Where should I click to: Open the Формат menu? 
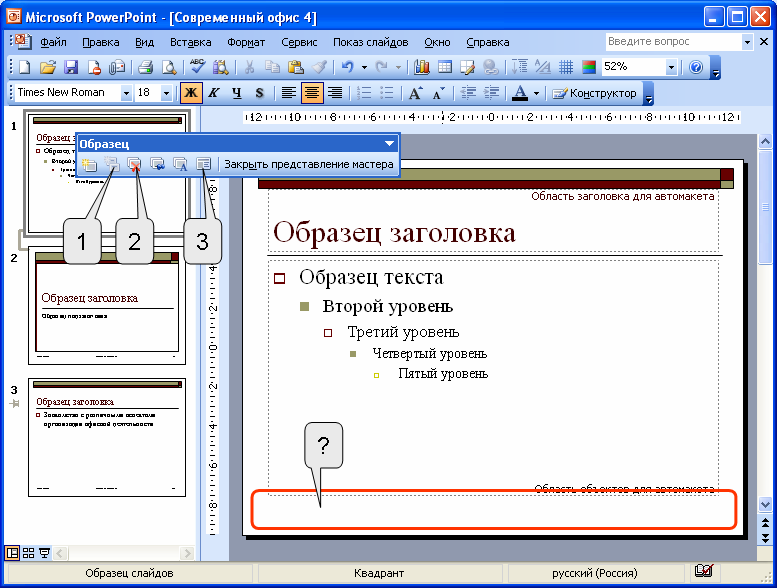click(x=246, y=42)
